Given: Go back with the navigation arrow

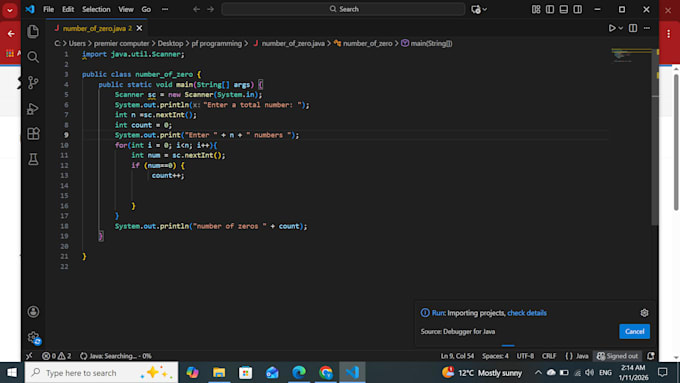Looking at the screenshot, I should coord(196,9).
